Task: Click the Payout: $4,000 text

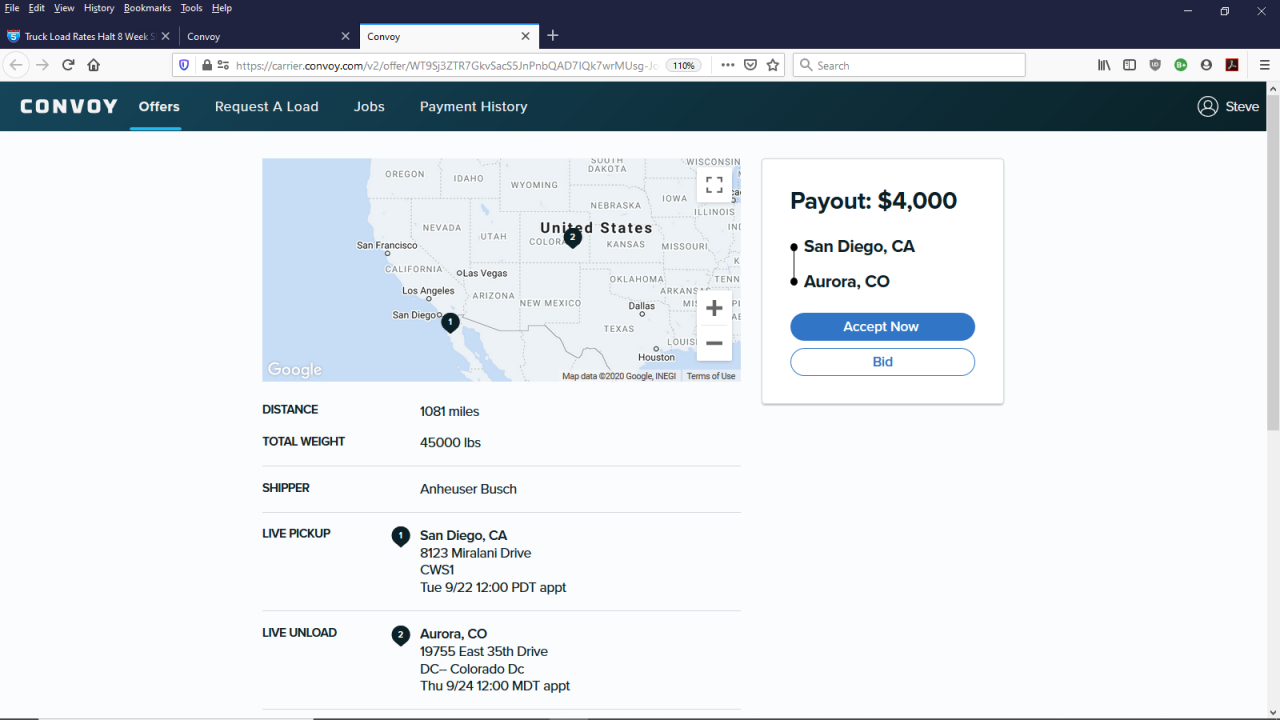Action: [874, 200]
